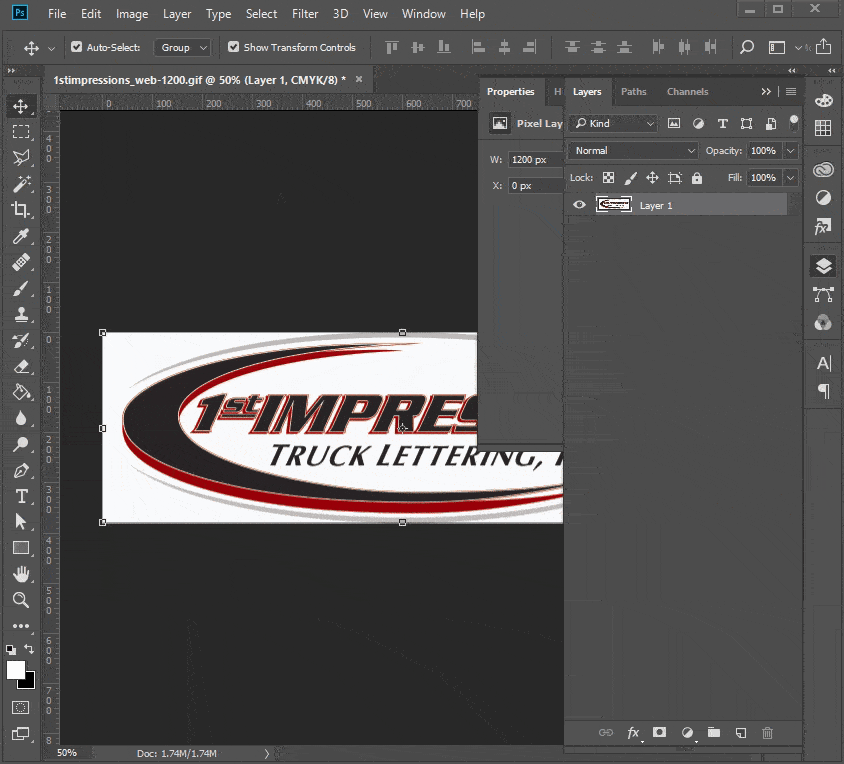Toggle type layer filter
This screenshot has width=844, height=764.
tap(722, 123)
